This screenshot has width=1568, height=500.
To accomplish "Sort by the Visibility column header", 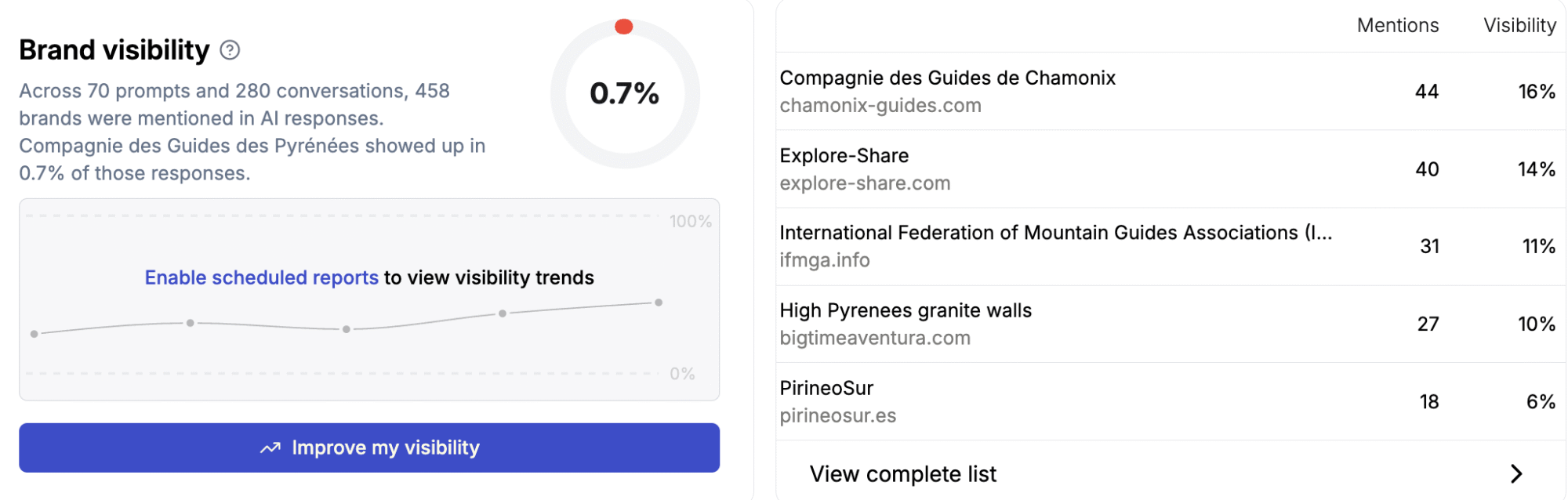I will (1519, 25).
